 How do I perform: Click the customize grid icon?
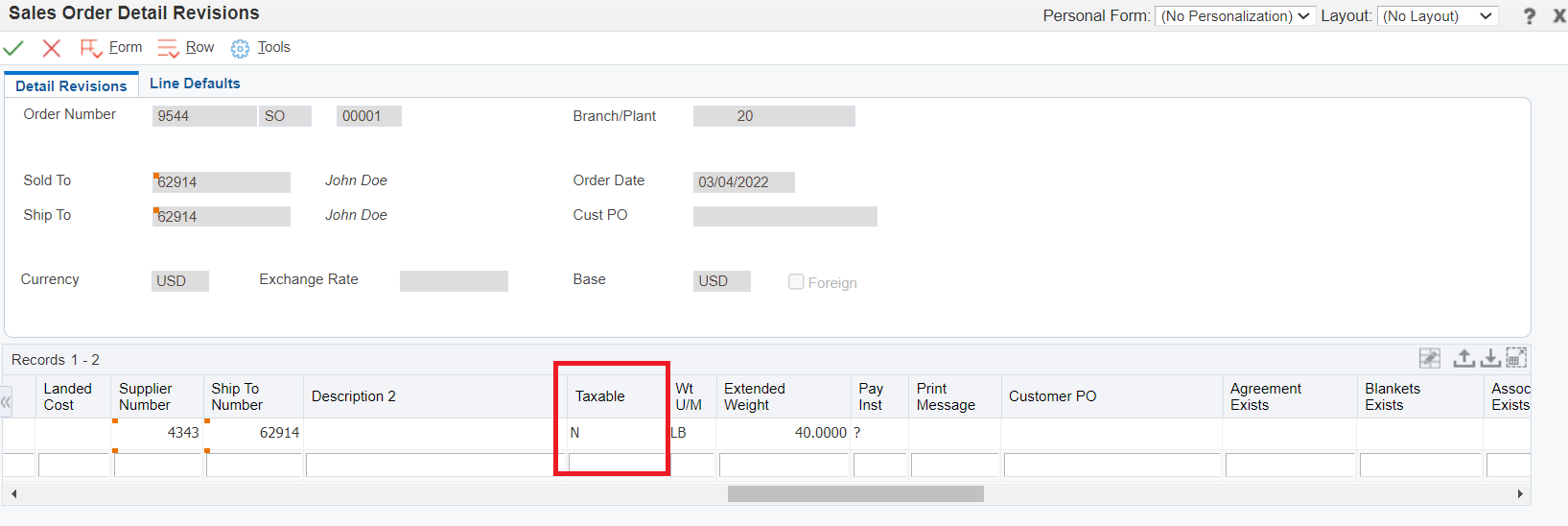1430,358
